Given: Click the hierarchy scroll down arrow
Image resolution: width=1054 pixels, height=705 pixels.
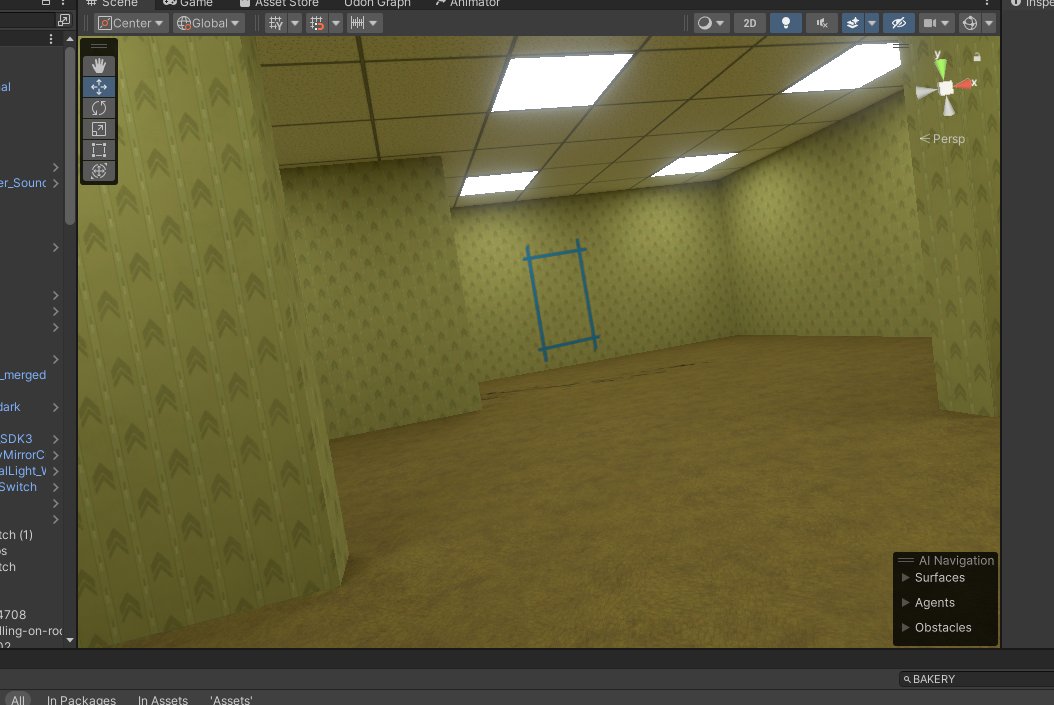Looking at the screenshot, I should point(70,640).
